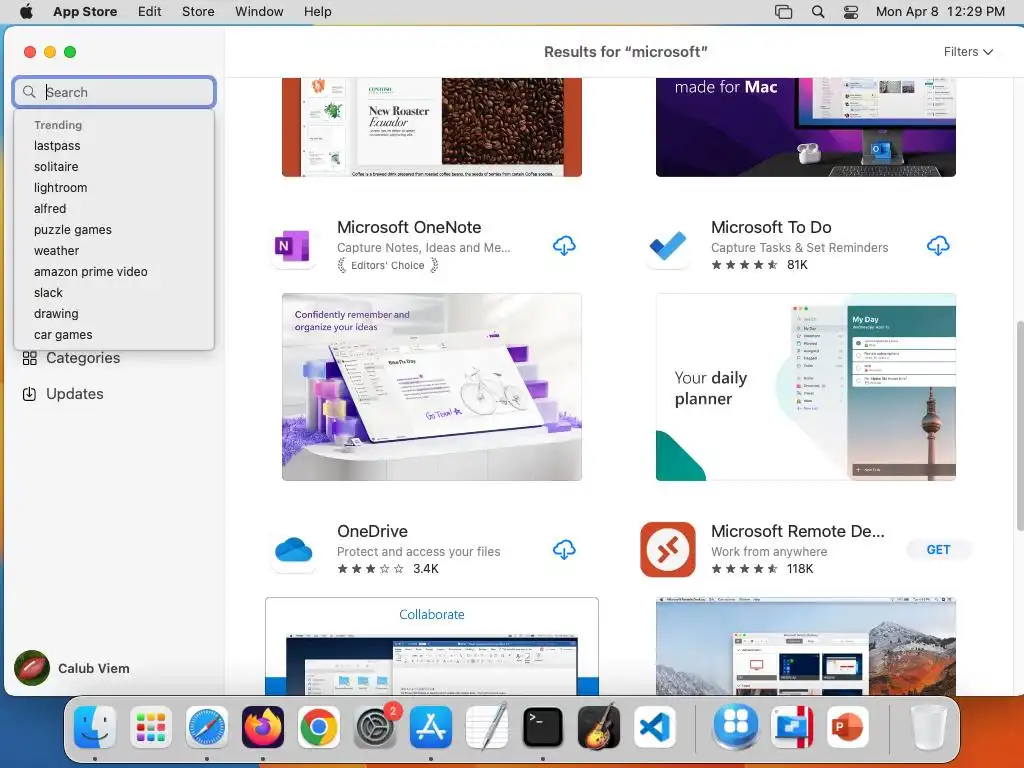Open the 'Your daily planner' preview image
The image size is (1024, 768).
806,387
